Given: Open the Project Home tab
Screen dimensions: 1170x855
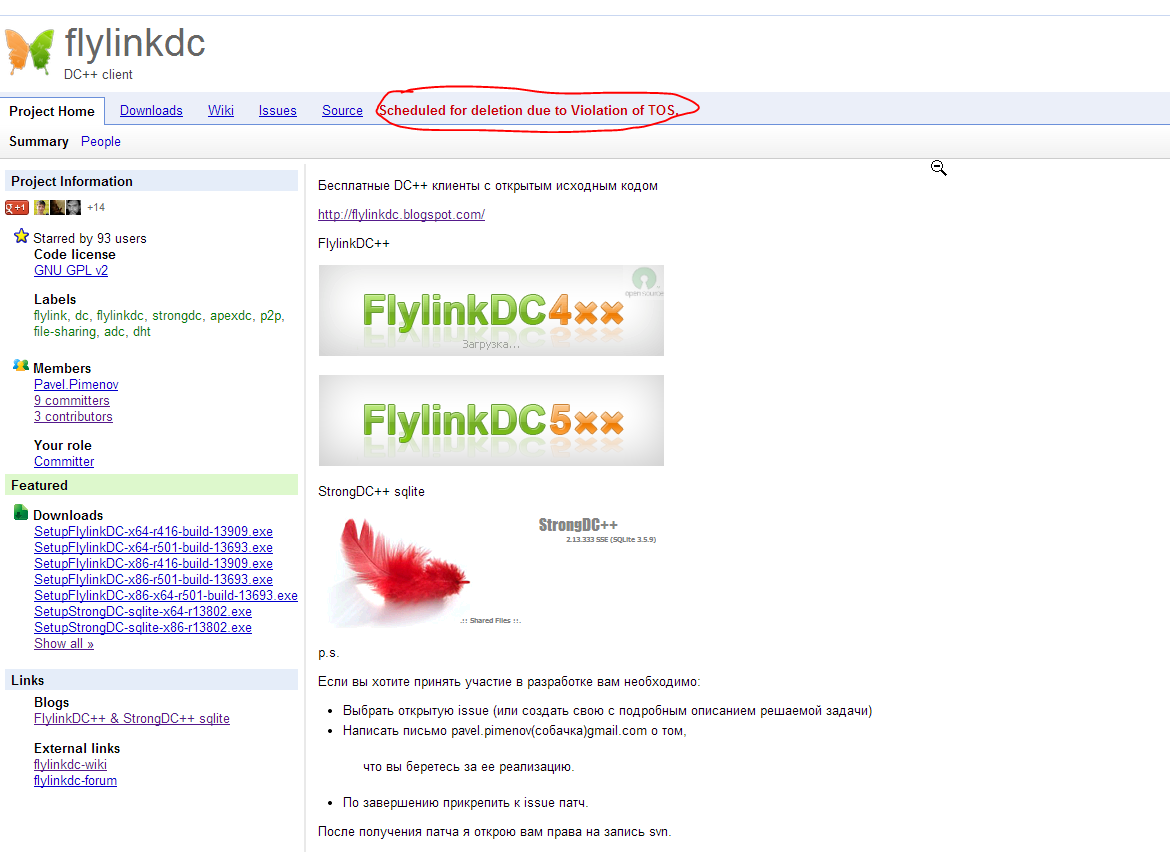Looking at the screenshot, I should (51, 111).
